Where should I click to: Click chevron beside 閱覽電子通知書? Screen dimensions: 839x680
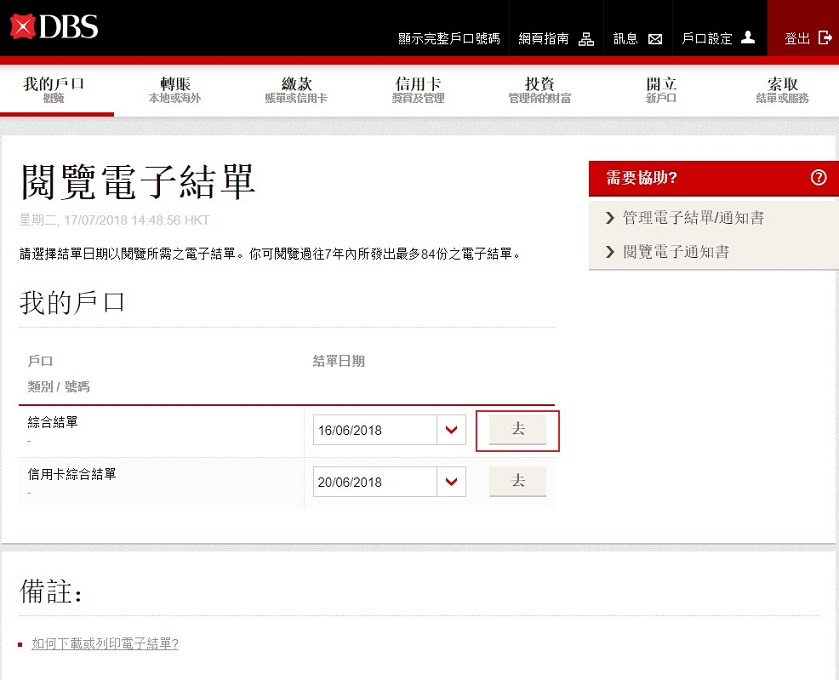(x=610, y=252)
